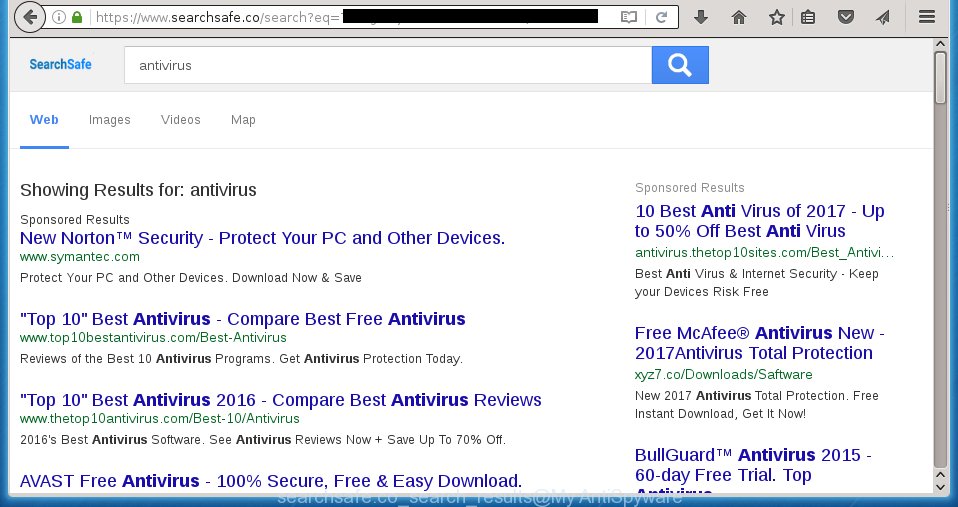
Task: Select the Web results tab
Action: click(x=44, y=120)
